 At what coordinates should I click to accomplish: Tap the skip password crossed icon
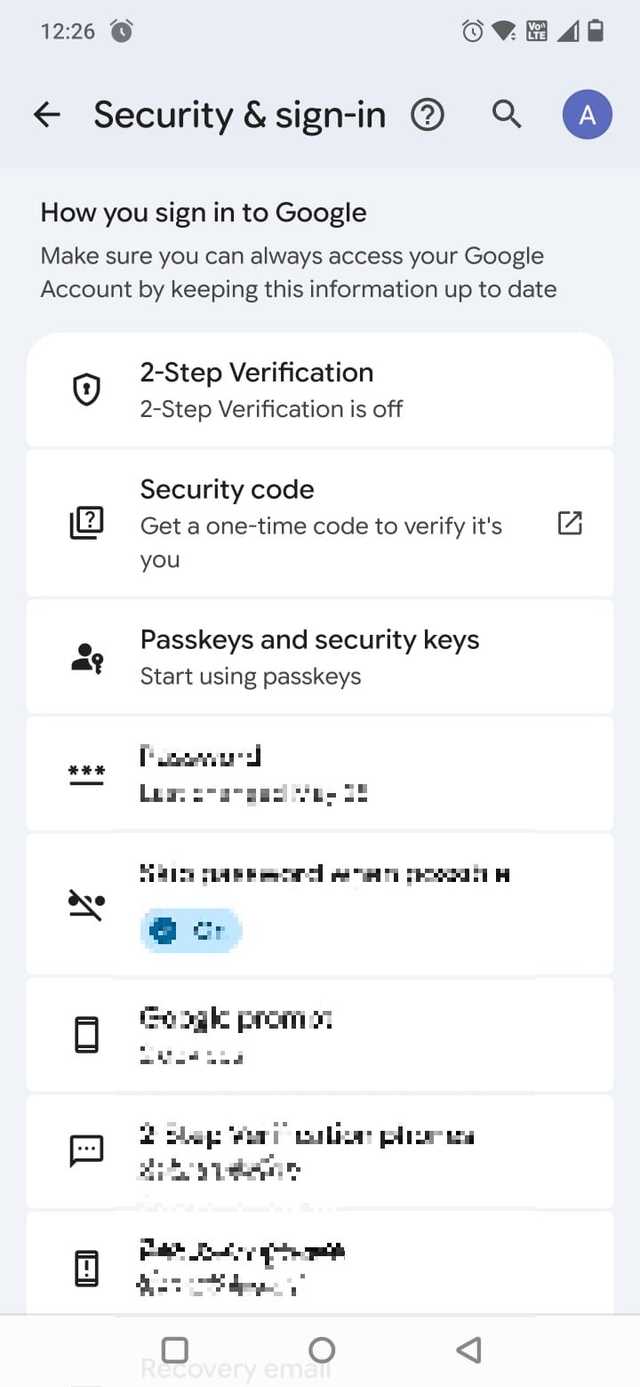(87, 905)
